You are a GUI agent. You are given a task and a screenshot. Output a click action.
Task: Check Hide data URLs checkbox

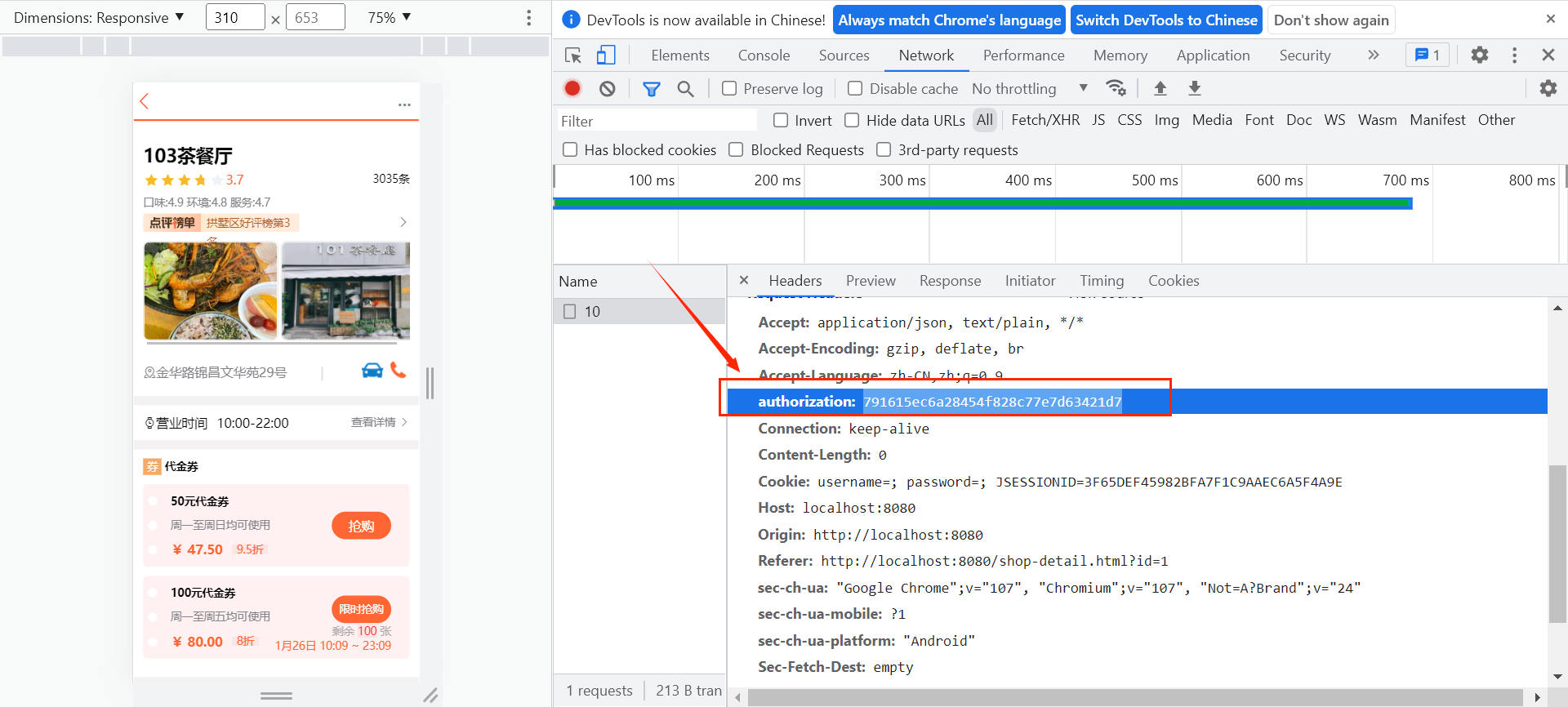tap(852, 120)
